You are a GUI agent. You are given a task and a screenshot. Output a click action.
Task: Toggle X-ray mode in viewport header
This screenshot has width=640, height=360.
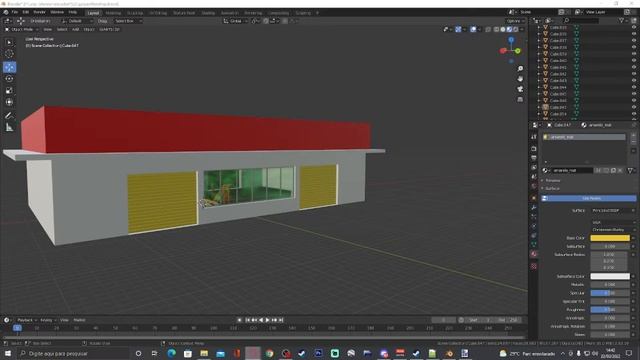click(x=488, y=29)
